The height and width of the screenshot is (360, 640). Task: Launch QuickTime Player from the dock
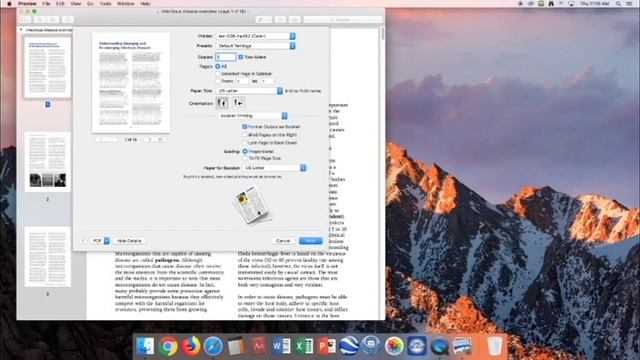(439, 346)
